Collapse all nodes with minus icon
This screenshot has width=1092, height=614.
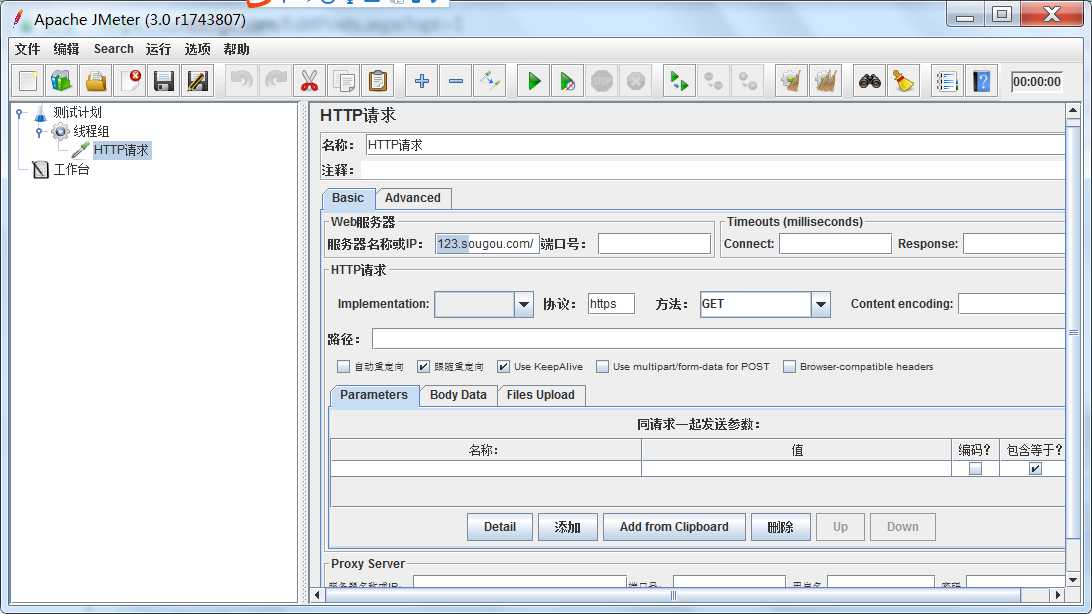(x=455, y=81)
